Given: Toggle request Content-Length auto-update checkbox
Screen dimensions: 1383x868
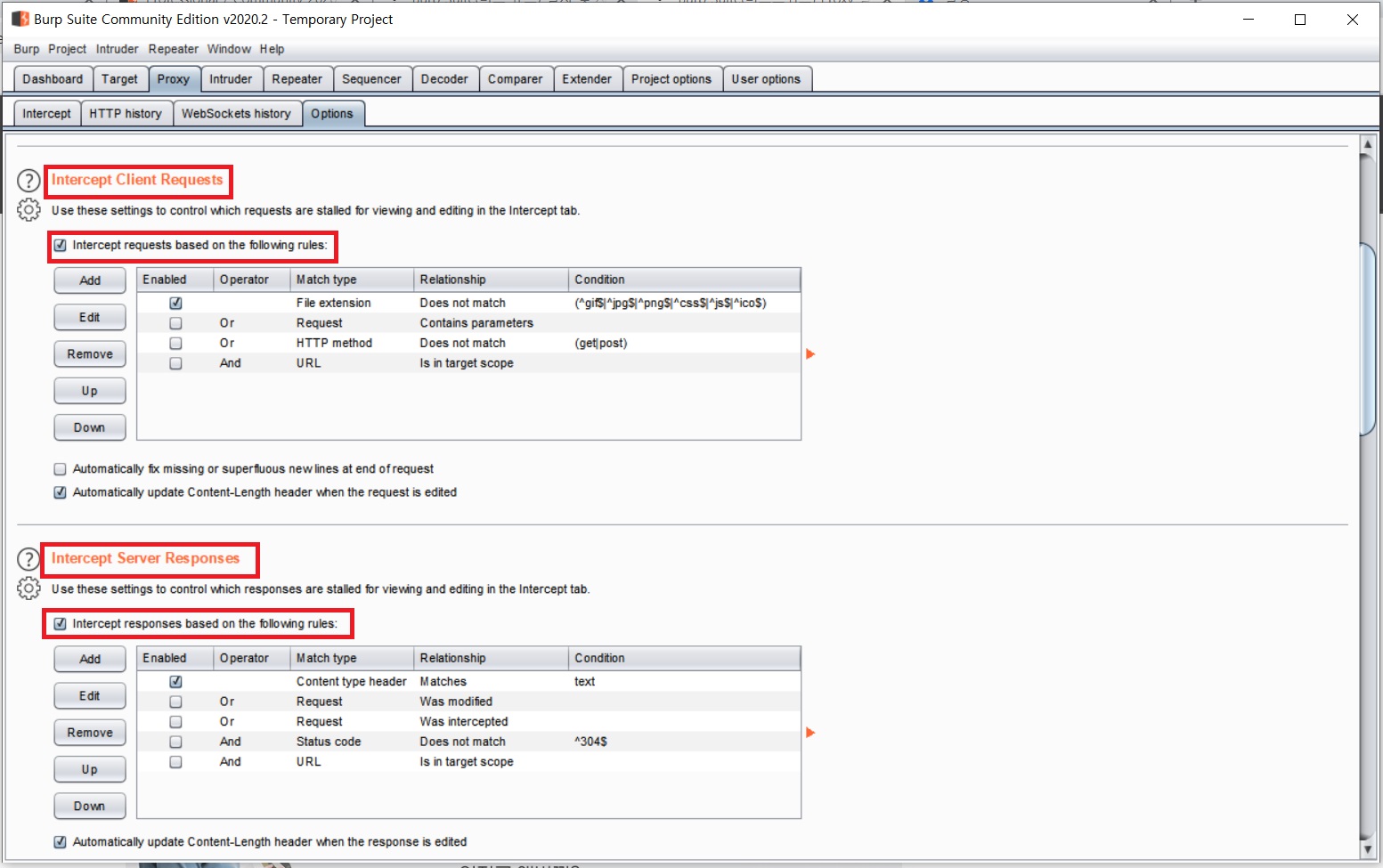Looking at the screenshot, I should (x=61, y=492).
